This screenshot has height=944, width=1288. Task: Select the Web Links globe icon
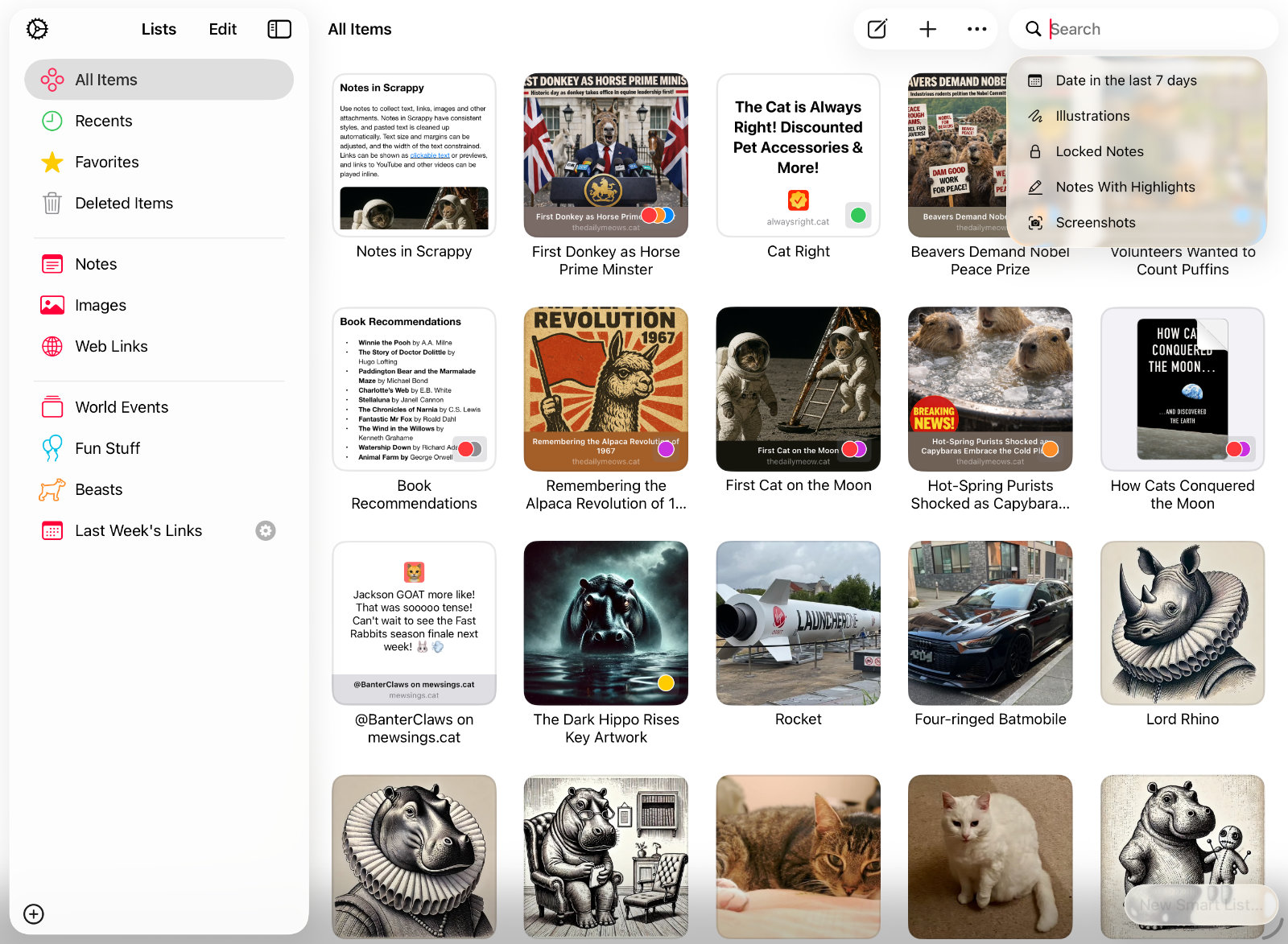click(52, 346)
